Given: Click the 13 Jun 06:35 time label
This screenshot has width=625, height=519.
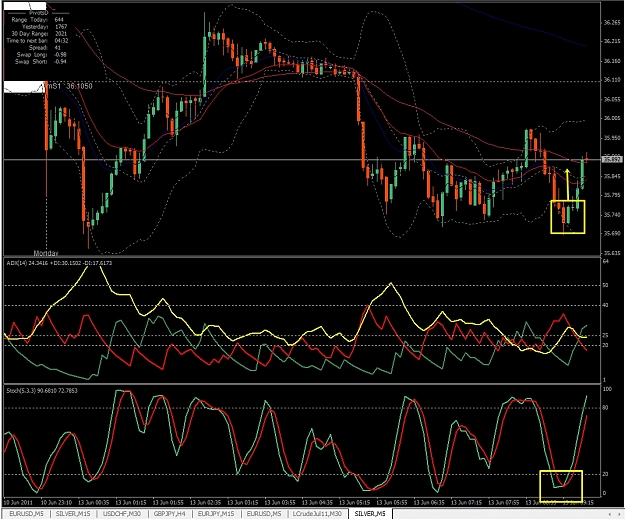Looking at the screenshot, I should pos(429,503).
